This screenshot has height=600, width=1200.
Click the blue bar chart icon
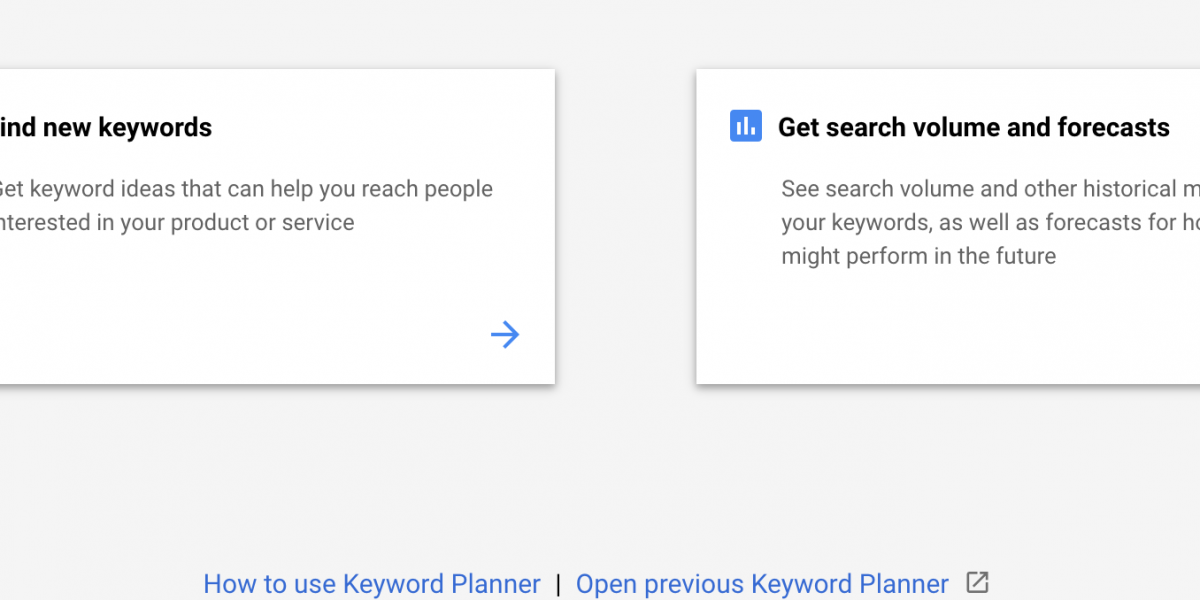pos(746,126)
